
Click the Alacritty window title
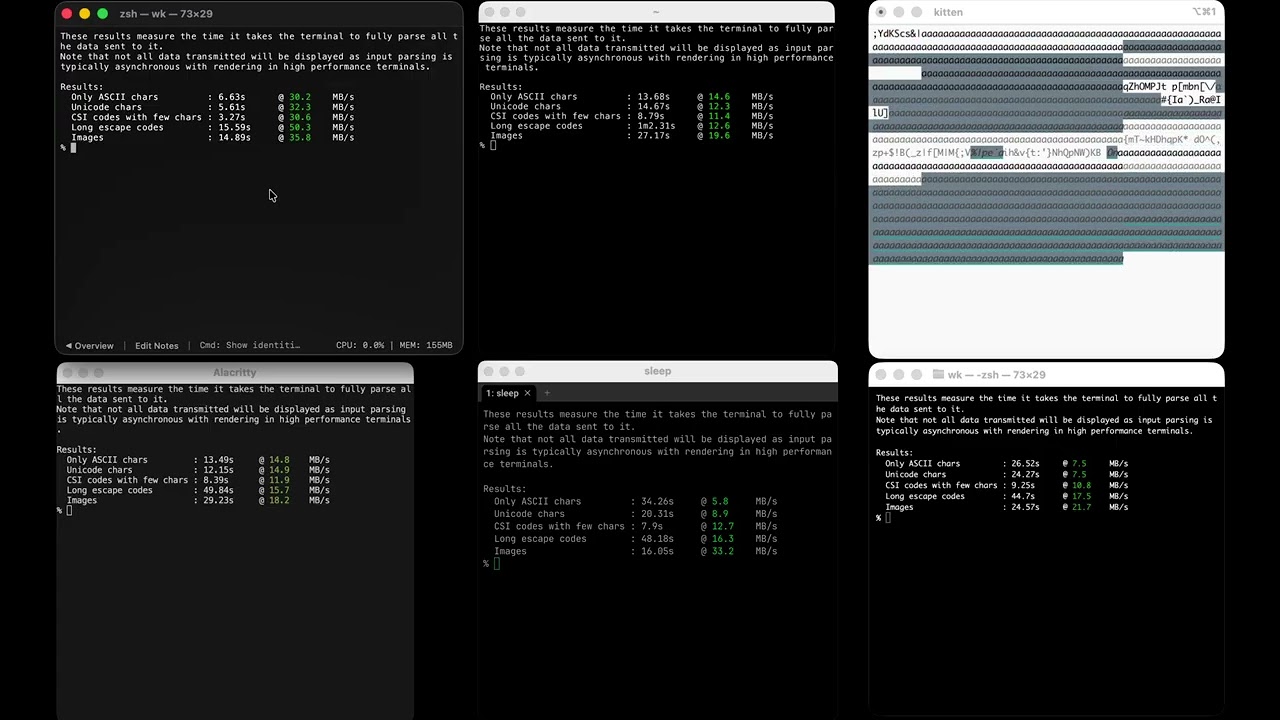[x=235, y=372]
